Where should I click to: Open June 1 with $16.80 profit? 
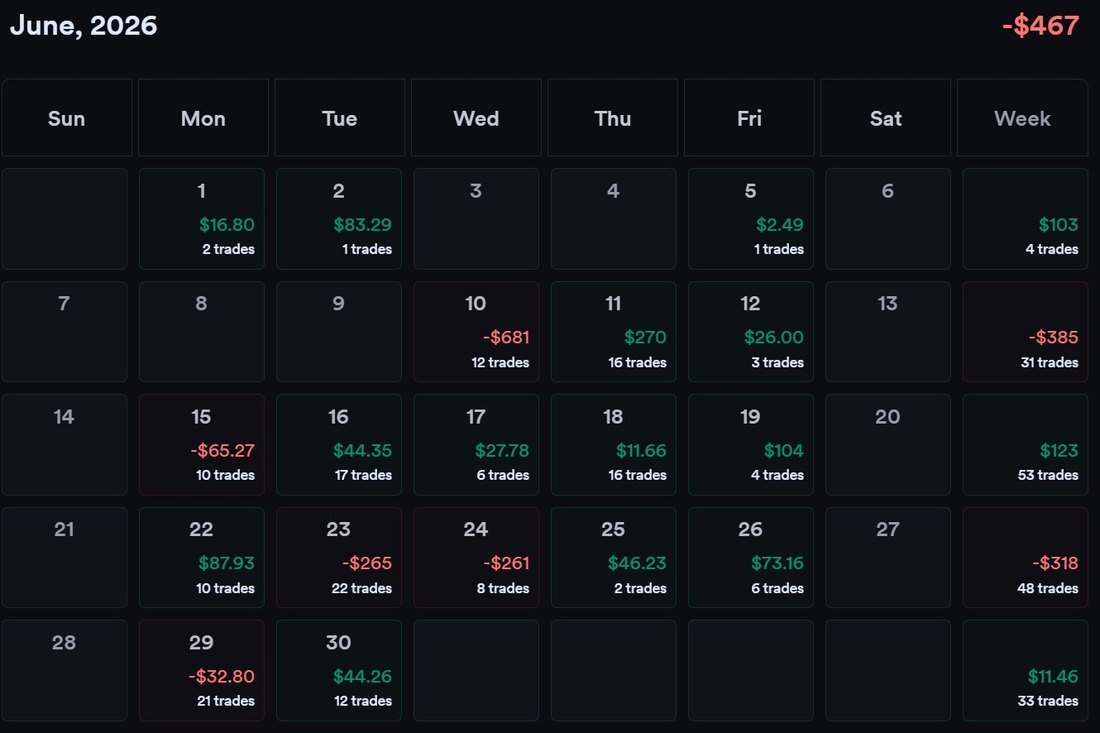point(202,219)
